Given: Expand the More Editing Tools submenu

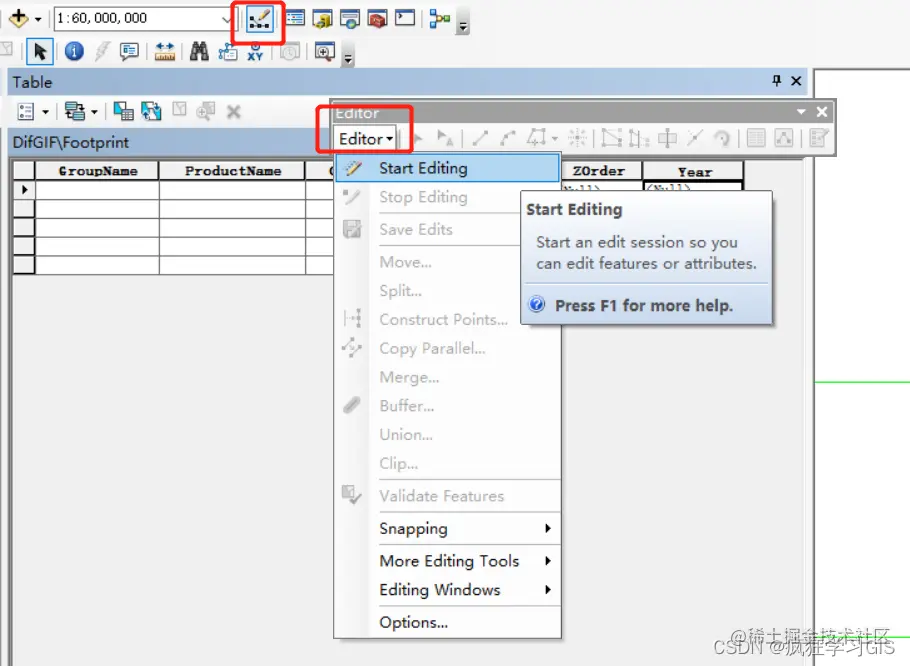Looking at the screenshot, I should (447, 561).
